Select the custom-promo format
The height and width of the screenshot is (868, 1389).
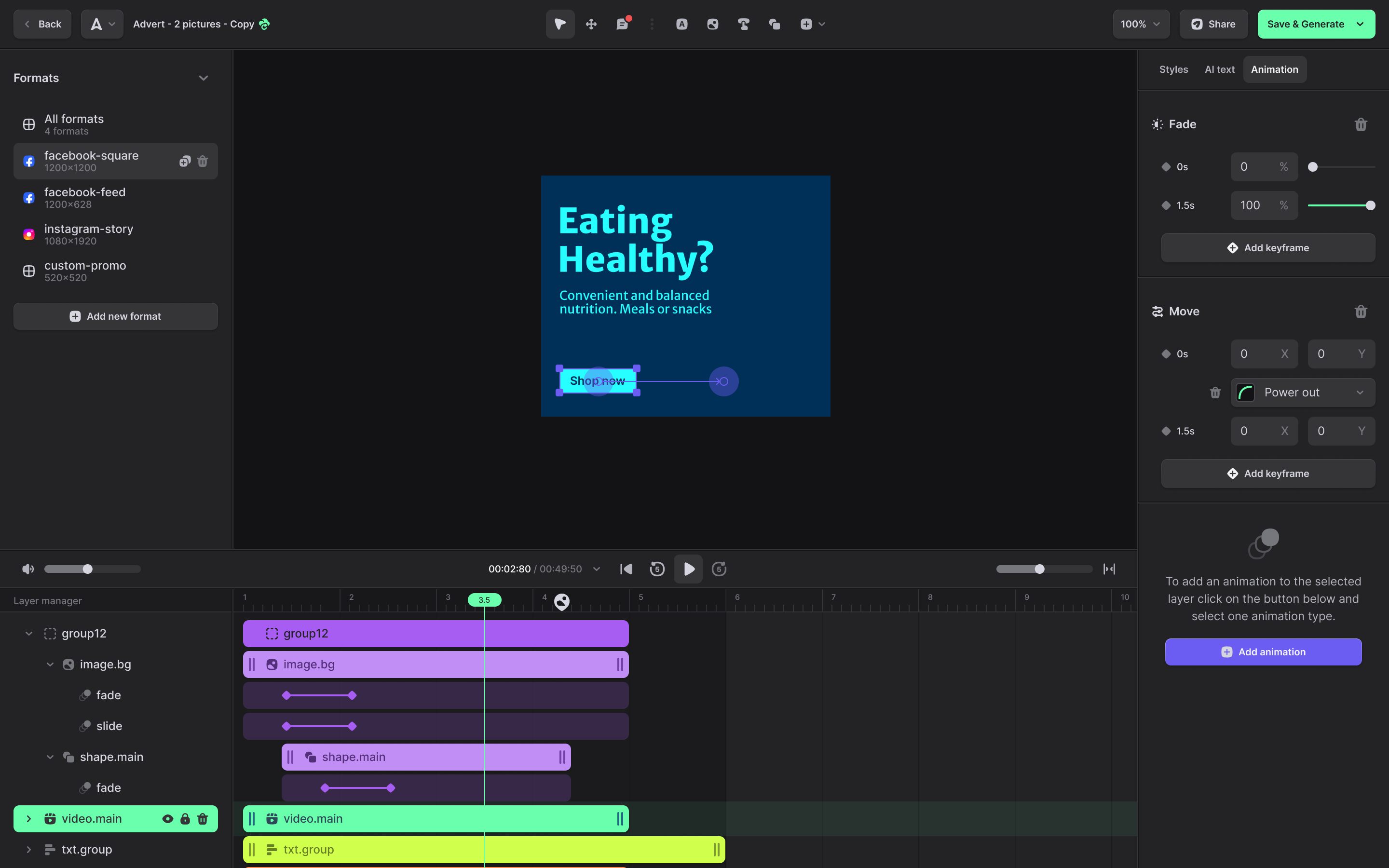pos(115,271)
